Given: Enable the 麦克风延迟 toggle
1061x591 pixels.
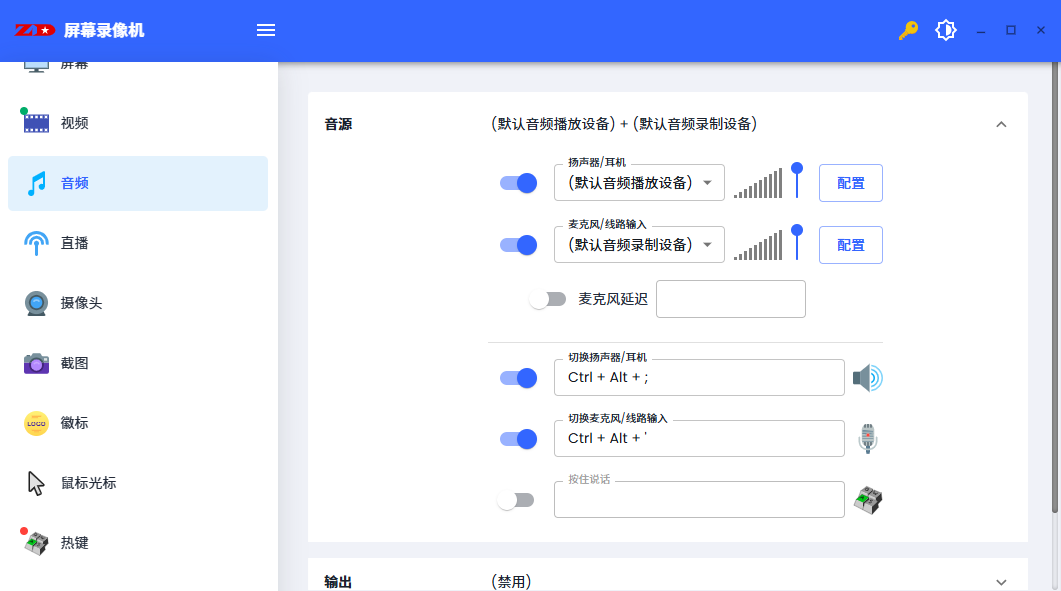Looking at the screenshot, I should click(x=548, y=299).
